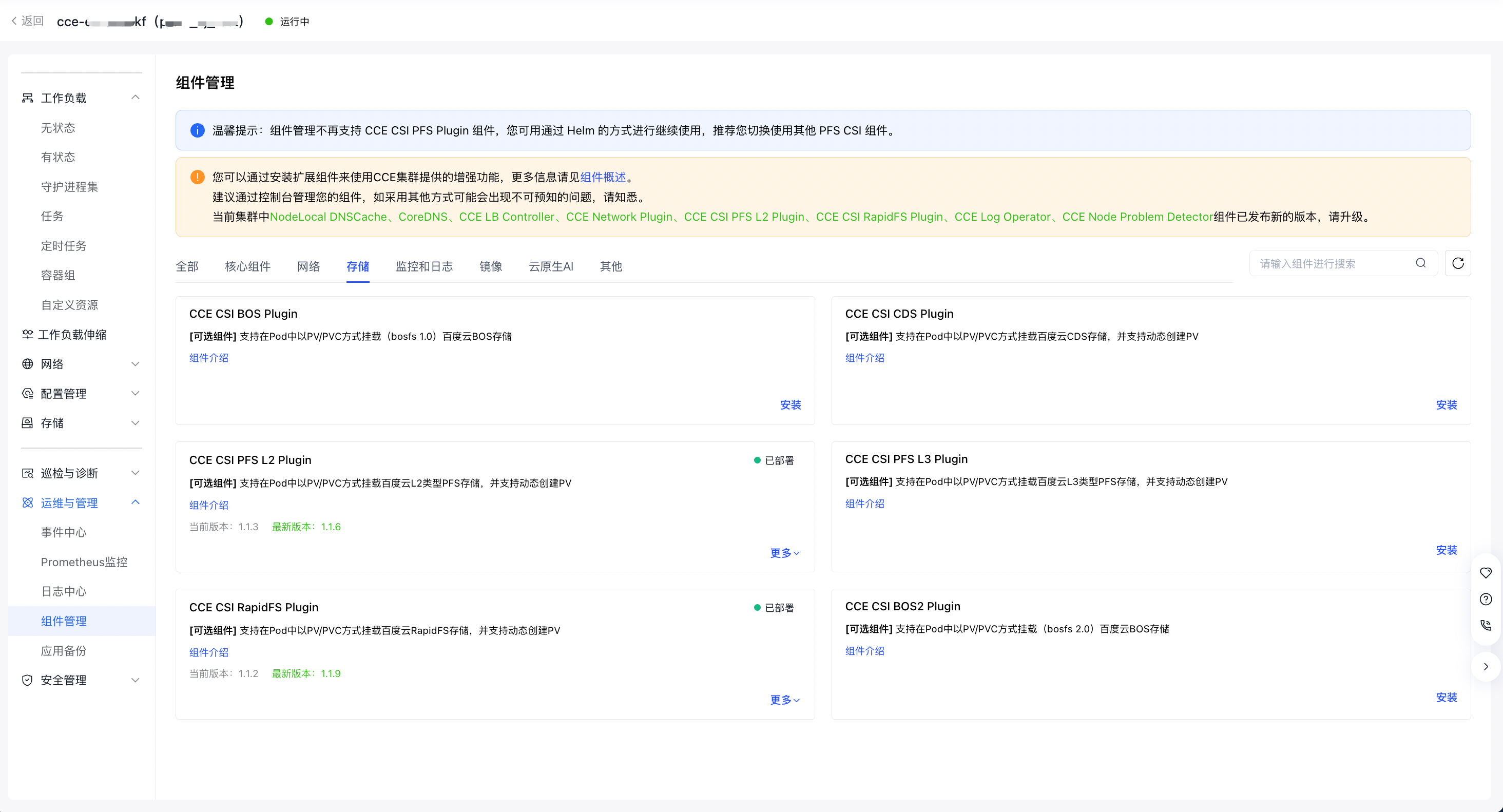Click the 返回 back arrow
The width and height of the screenshot is (1503, 812).
(14, 21)
